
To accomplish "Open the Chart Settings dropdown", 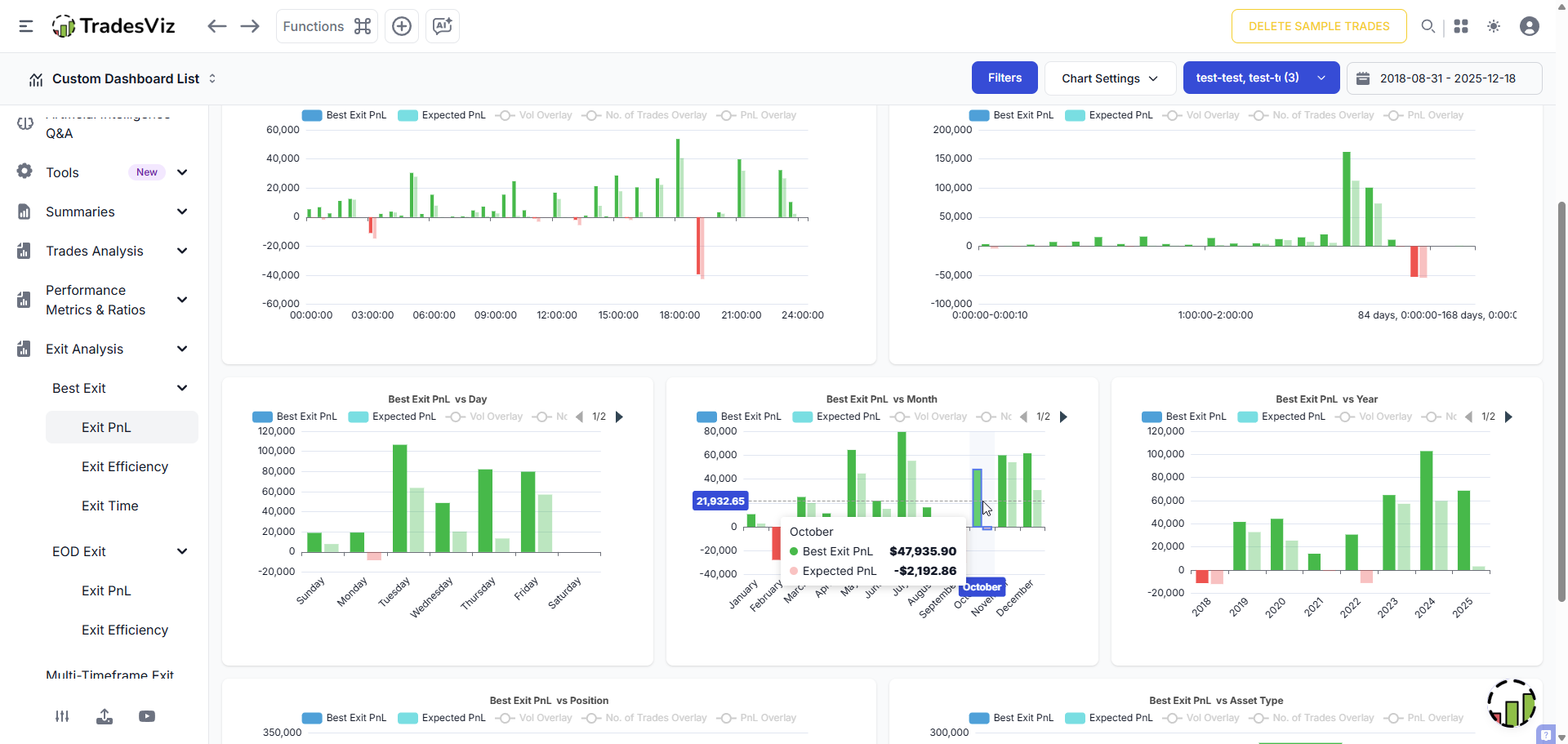I will point(1110,78).
